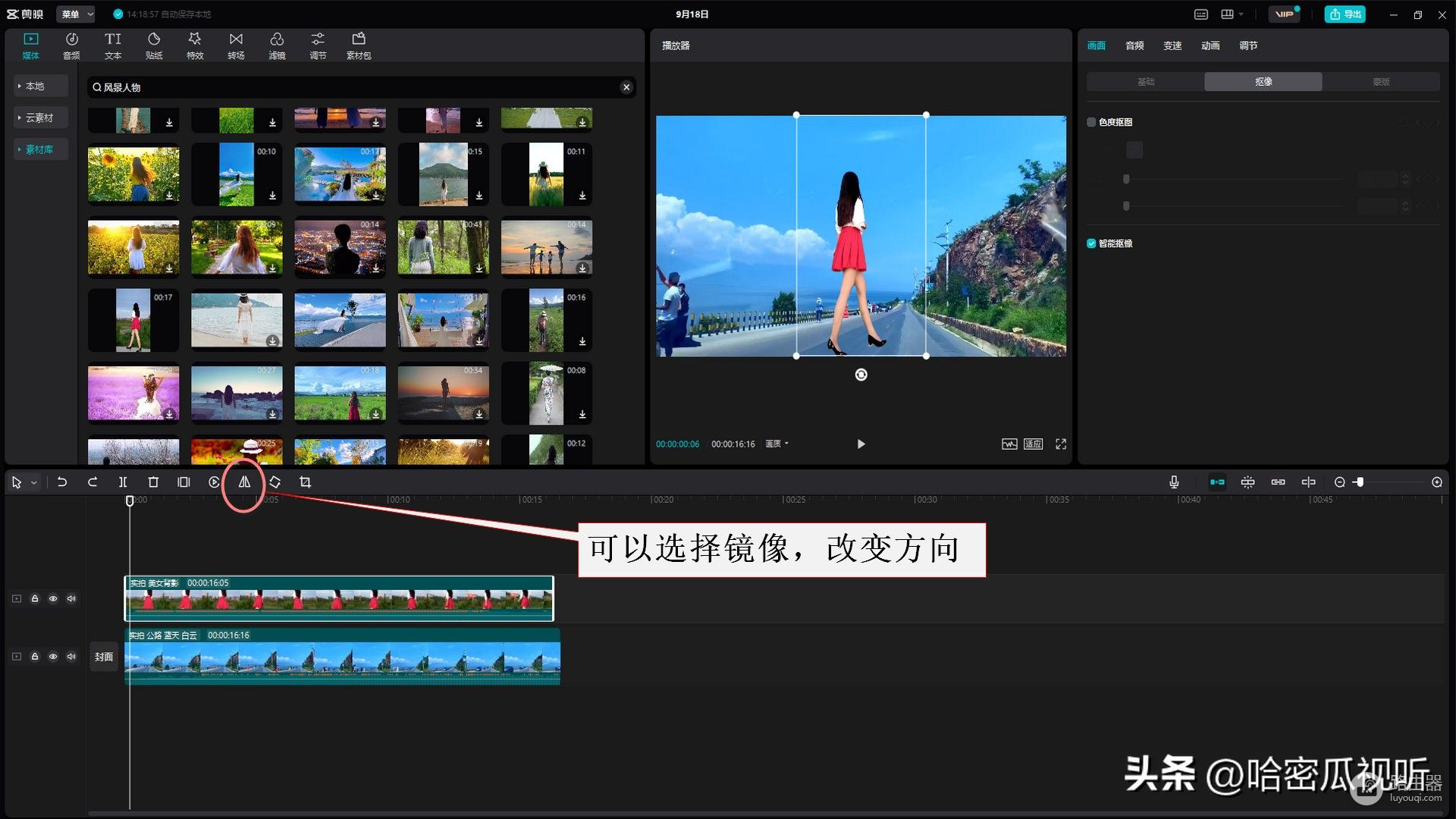Hide the top video track with eye icon
1456x819 pixels.
coord(53,599)
